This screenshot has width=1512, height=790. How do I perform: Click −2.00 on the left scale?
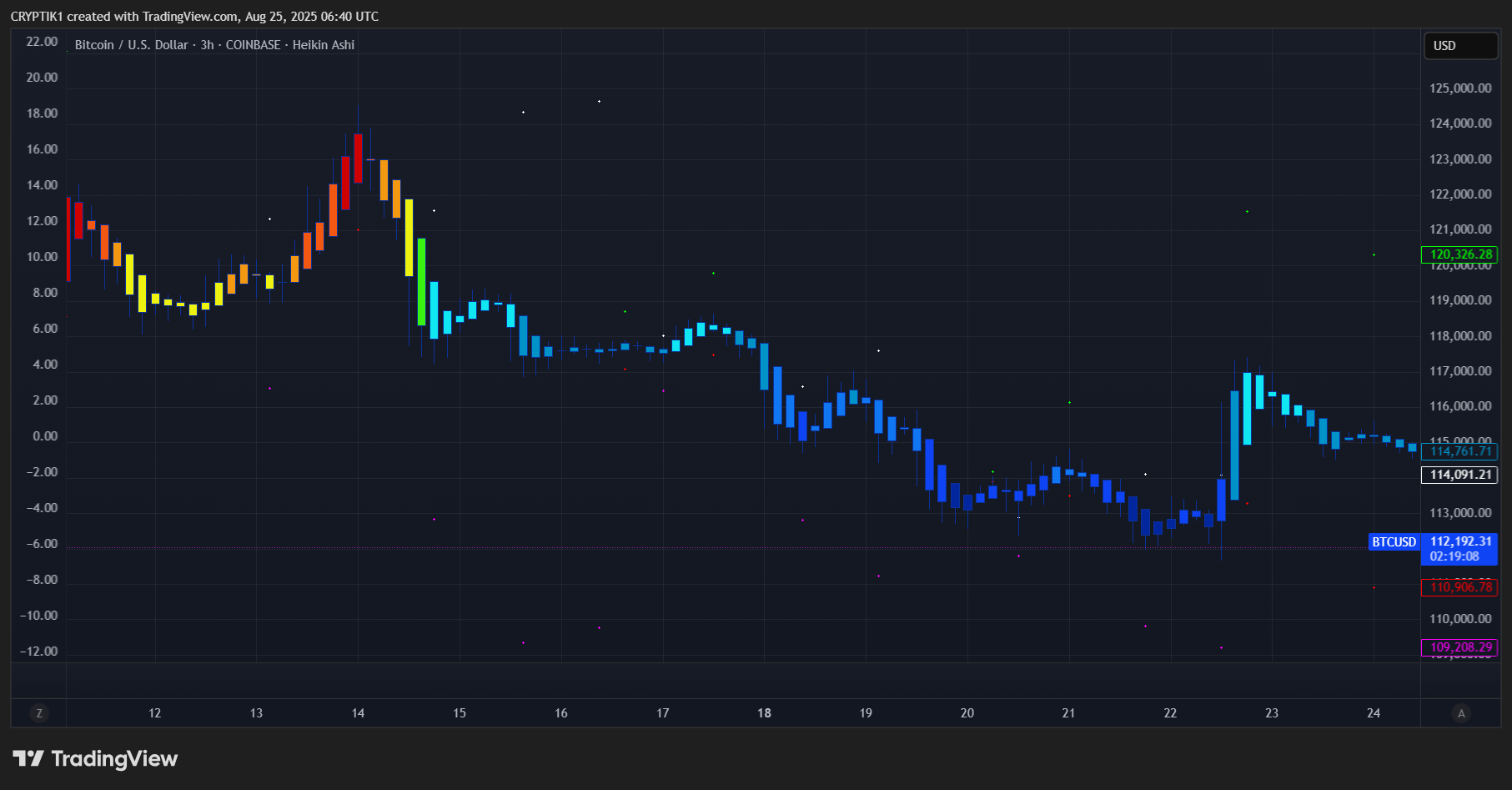pyautogui.click(x=43, y=472)
